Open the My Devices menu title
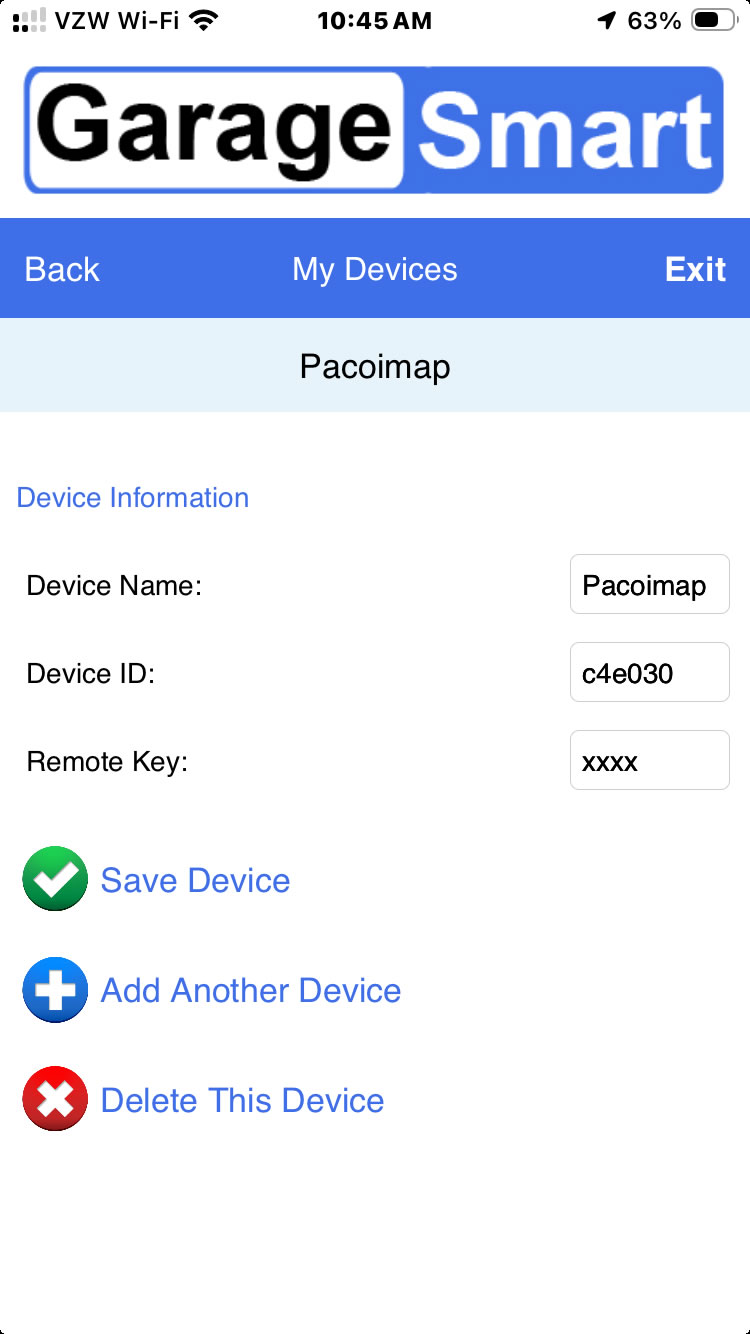This screenshot has height=1334, width=750. click(x=375, y=269)
